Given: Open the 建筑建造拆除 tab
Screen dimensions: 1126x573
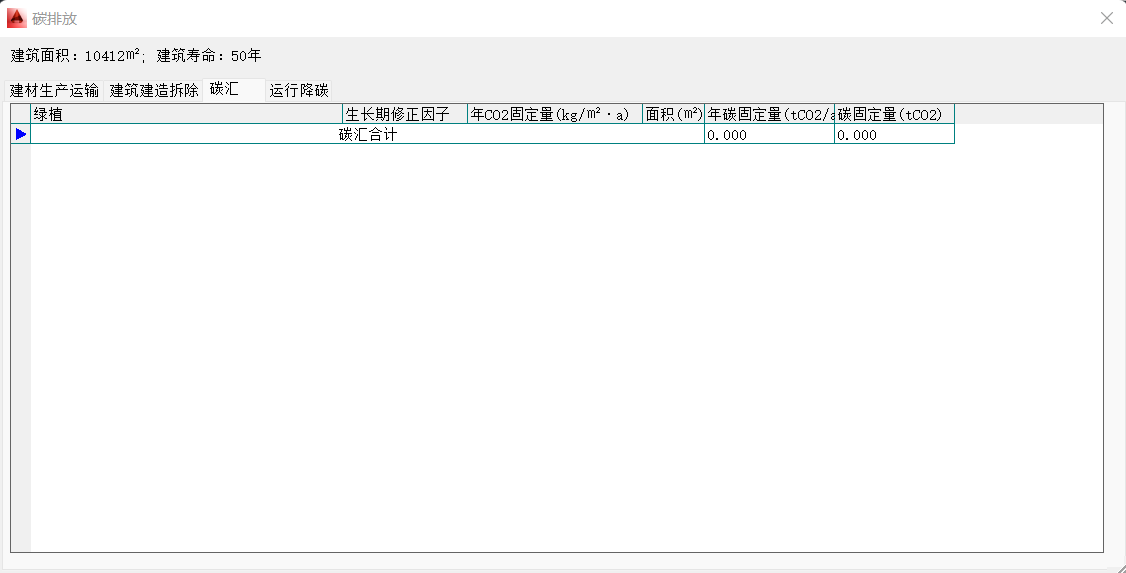Looking at the screenshot, I should point(154,90).
